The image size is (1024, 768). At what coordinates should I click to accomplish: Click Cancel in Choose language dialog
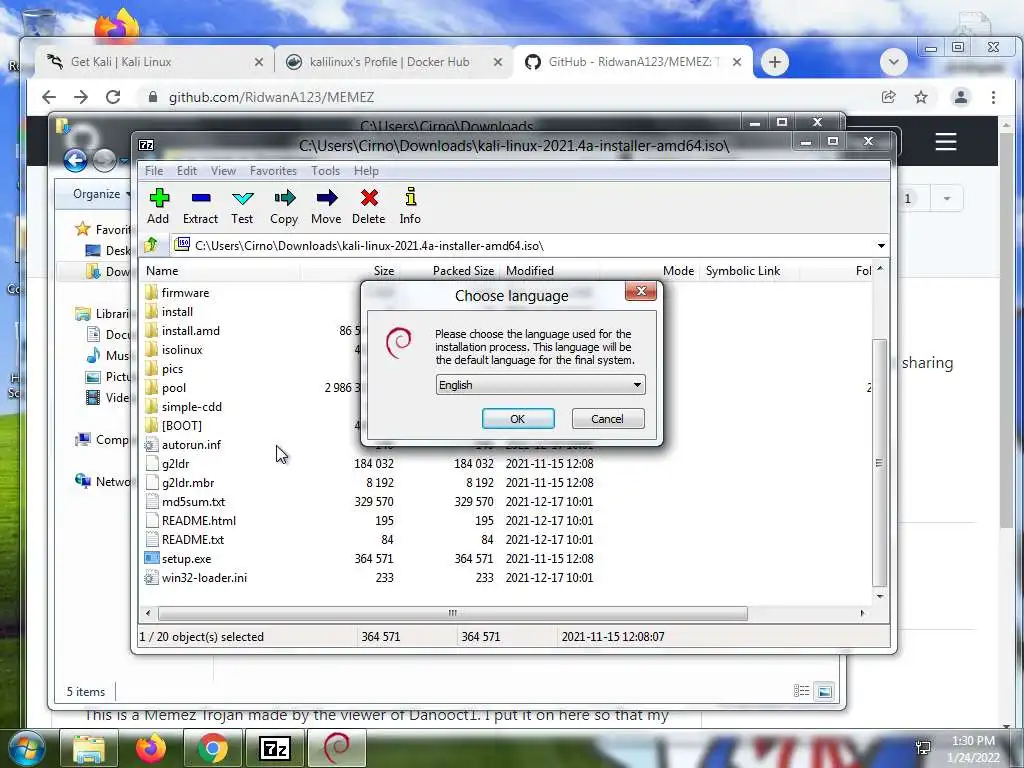[x=607, y=419]
